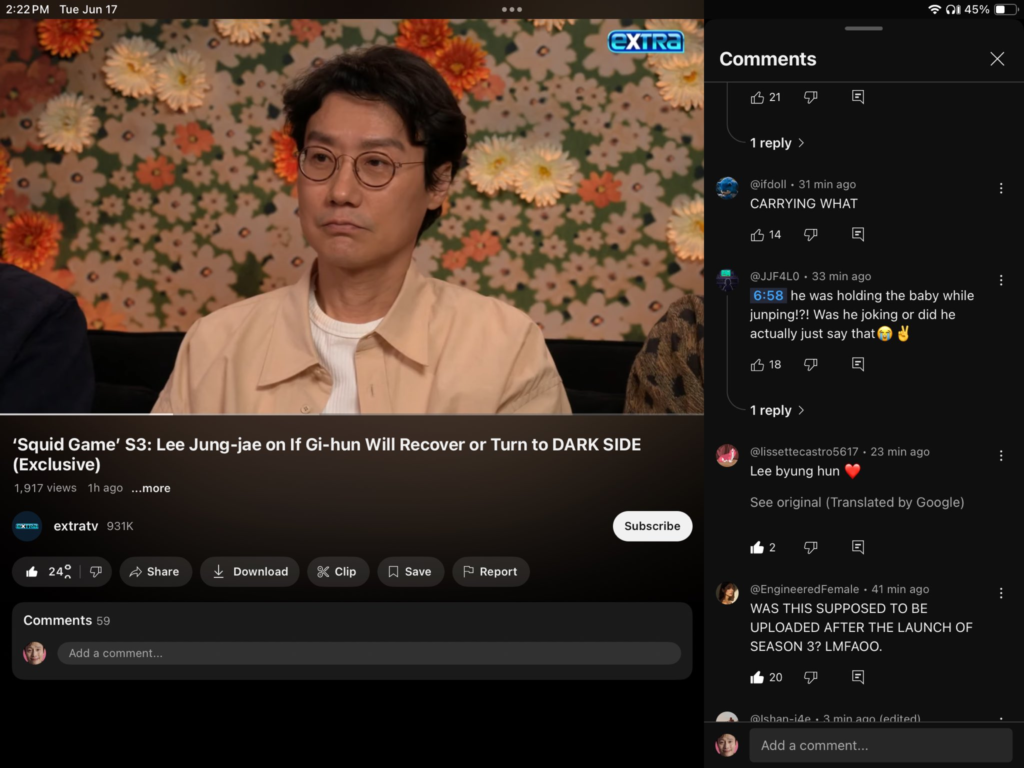Open more options for @ifdoll comment
Image resolution: width=1024 pixels, height=768 pixels.
pyautogui.click(x=1001, y=189)
